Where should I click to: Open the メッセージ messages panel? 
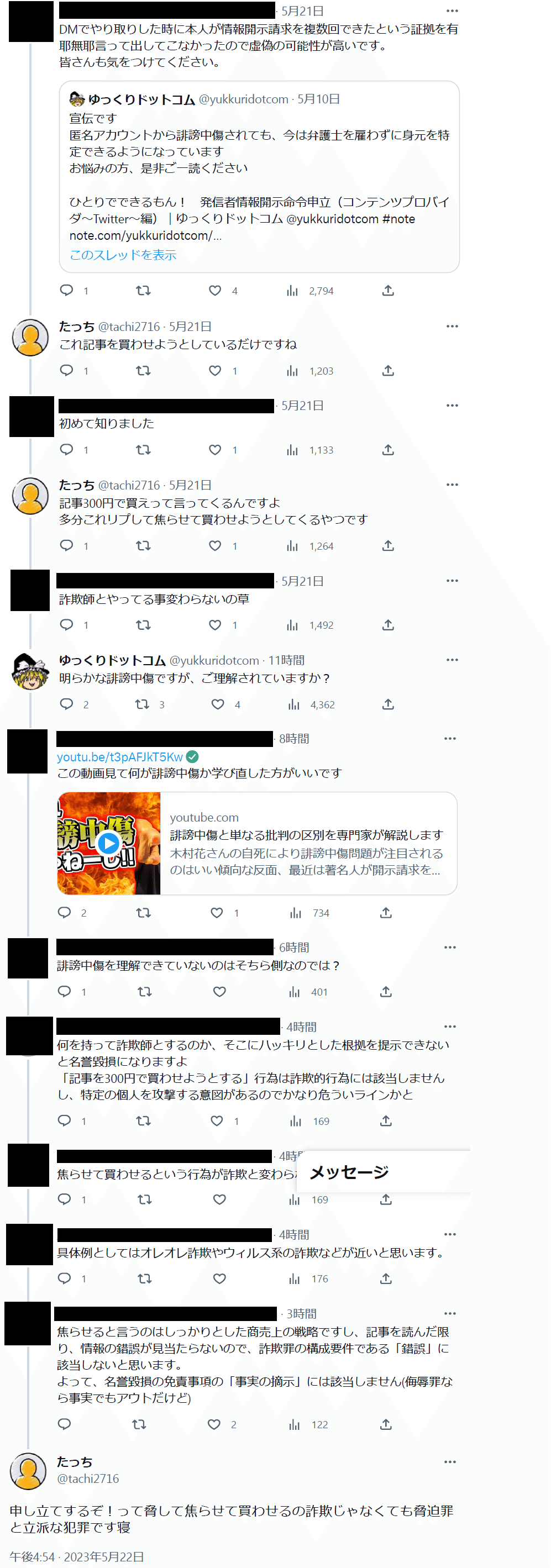coord(349,1172)
